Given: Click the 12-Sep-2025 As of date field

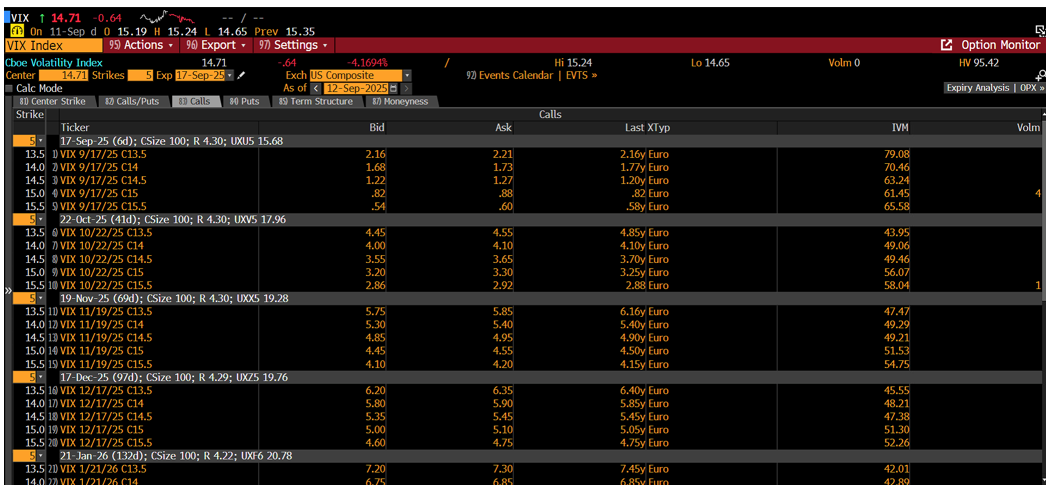Looking at the screenshot, I should point(355,89).
